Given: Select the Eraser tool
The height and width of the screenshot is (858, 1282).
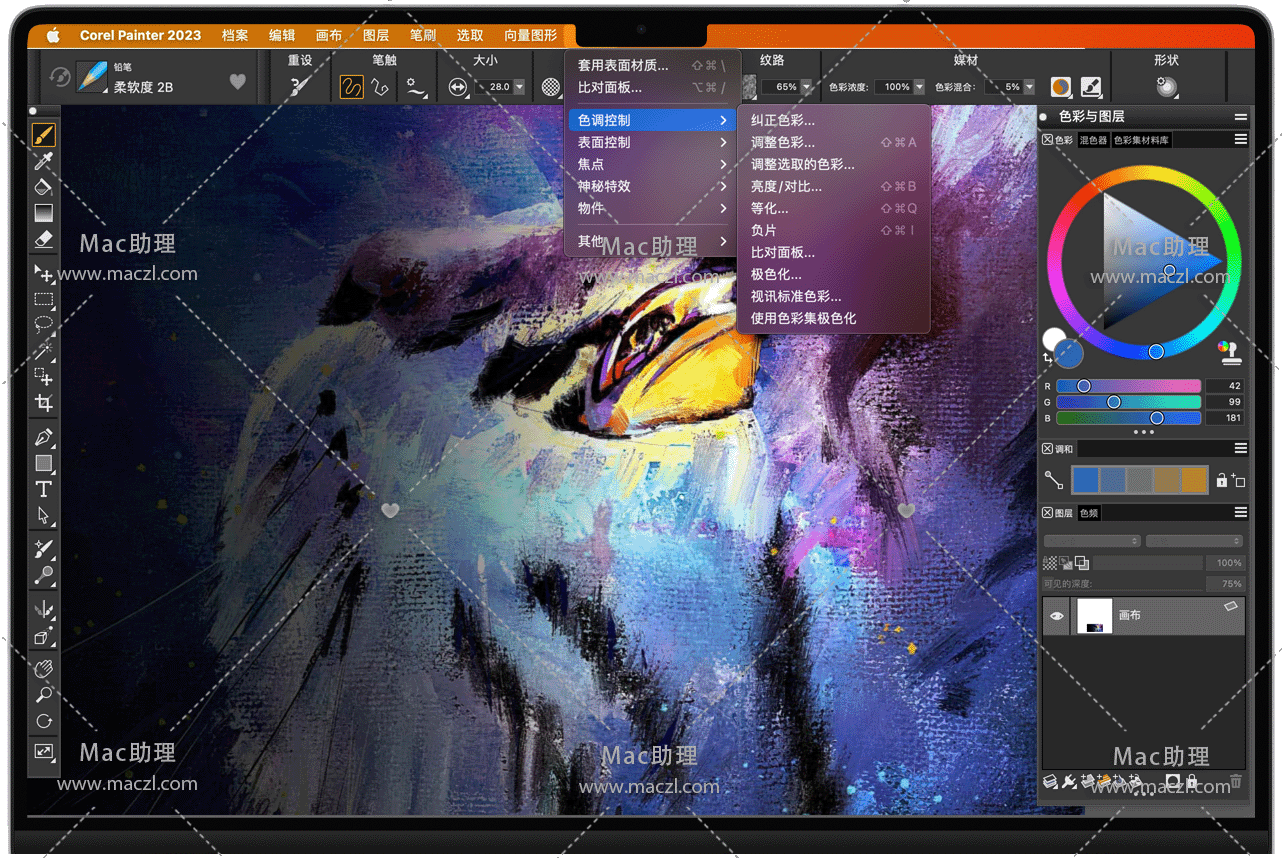Looking at the screenshot, I should pyautogui.click(x=43, y=239).
